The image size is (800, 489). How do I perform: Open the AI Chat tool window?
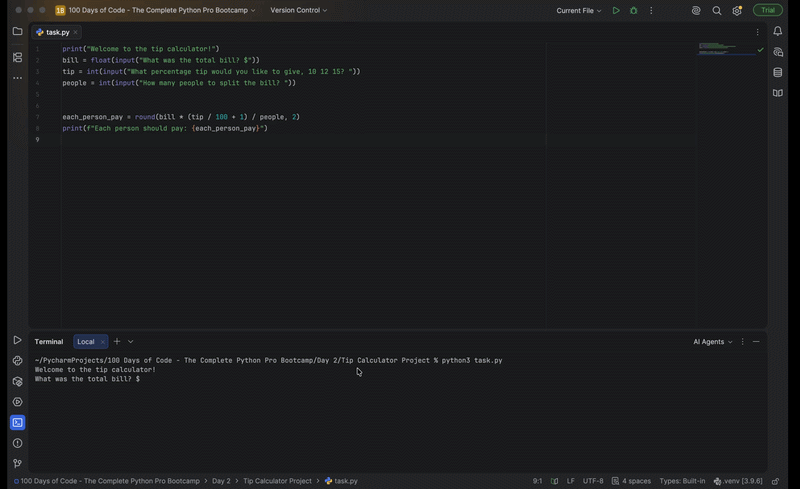(778, 52)
